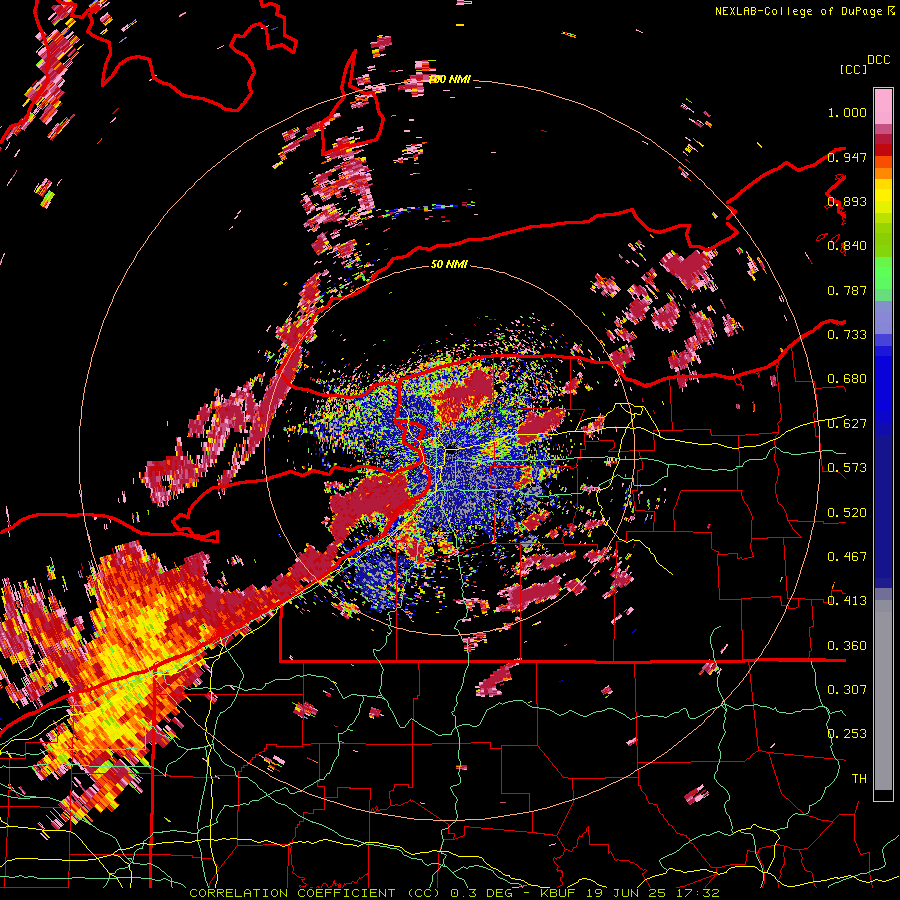Click the 0.893 scale value
Viewport: 900px width, 900px height.
click(847, 201)
